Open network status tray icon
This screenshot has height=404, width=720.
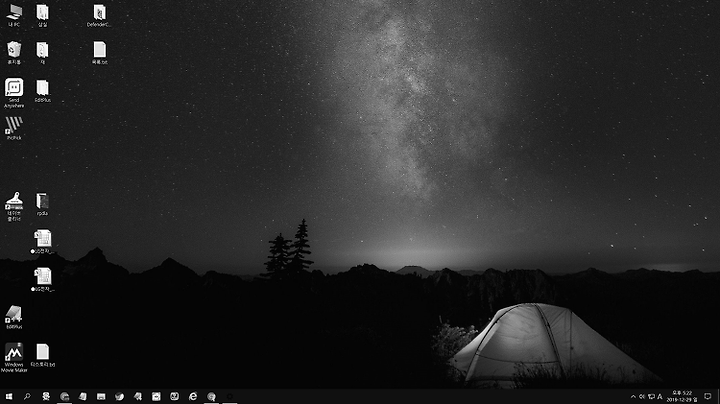pos(651,397)
